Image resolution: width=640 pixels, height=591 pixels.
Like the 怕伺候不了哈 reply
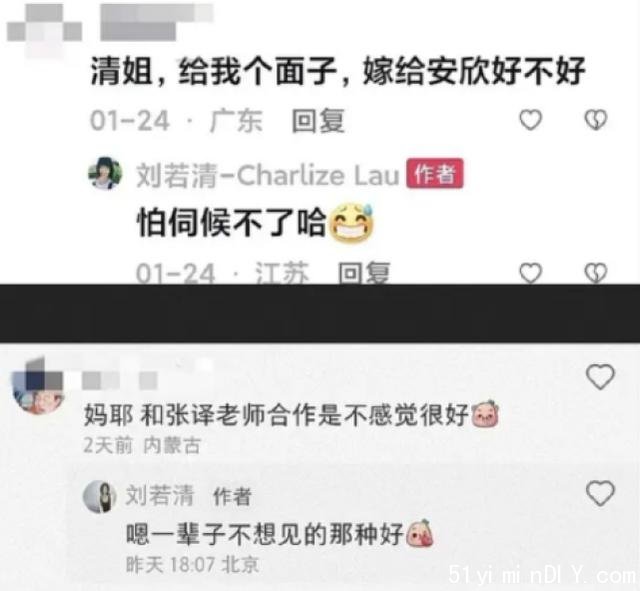point(530,273)
